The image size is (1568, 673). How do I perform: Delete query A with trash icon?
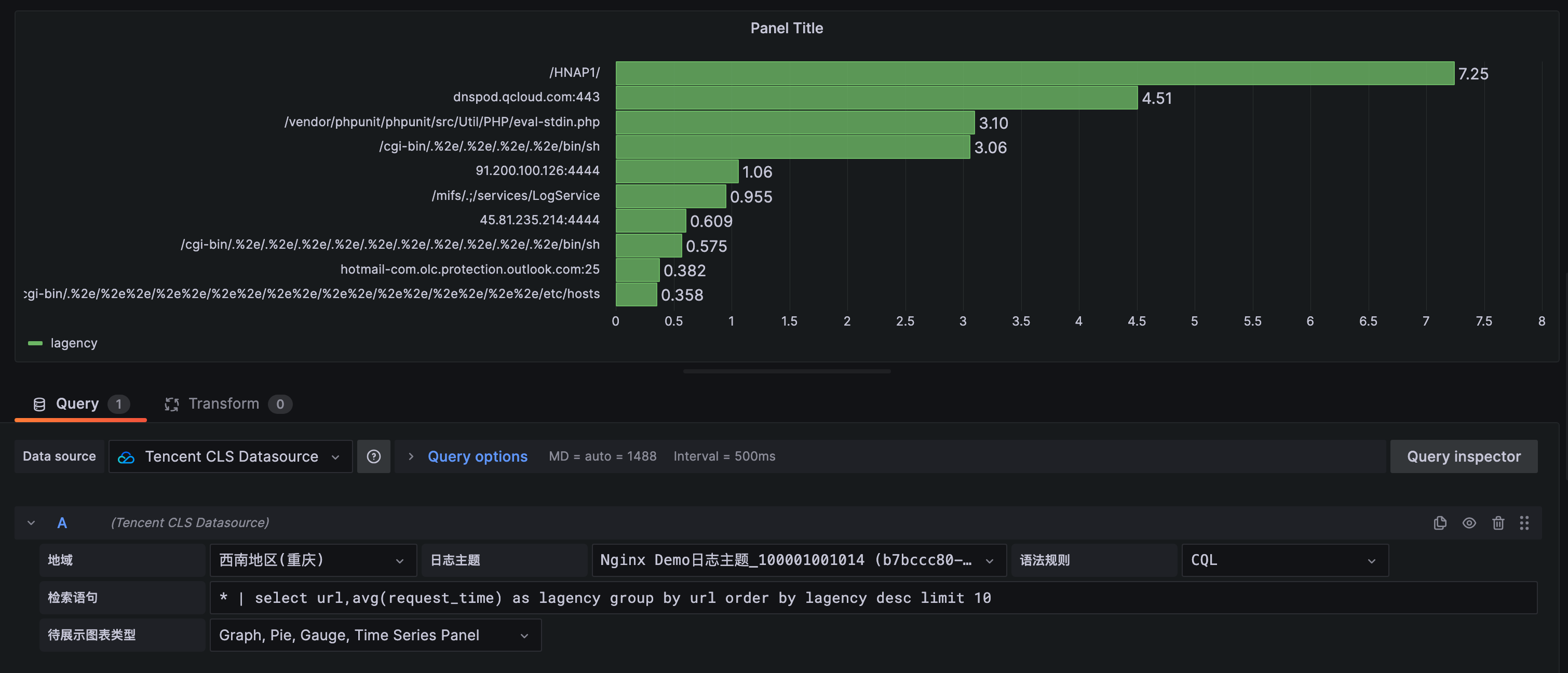point(1498,522)
